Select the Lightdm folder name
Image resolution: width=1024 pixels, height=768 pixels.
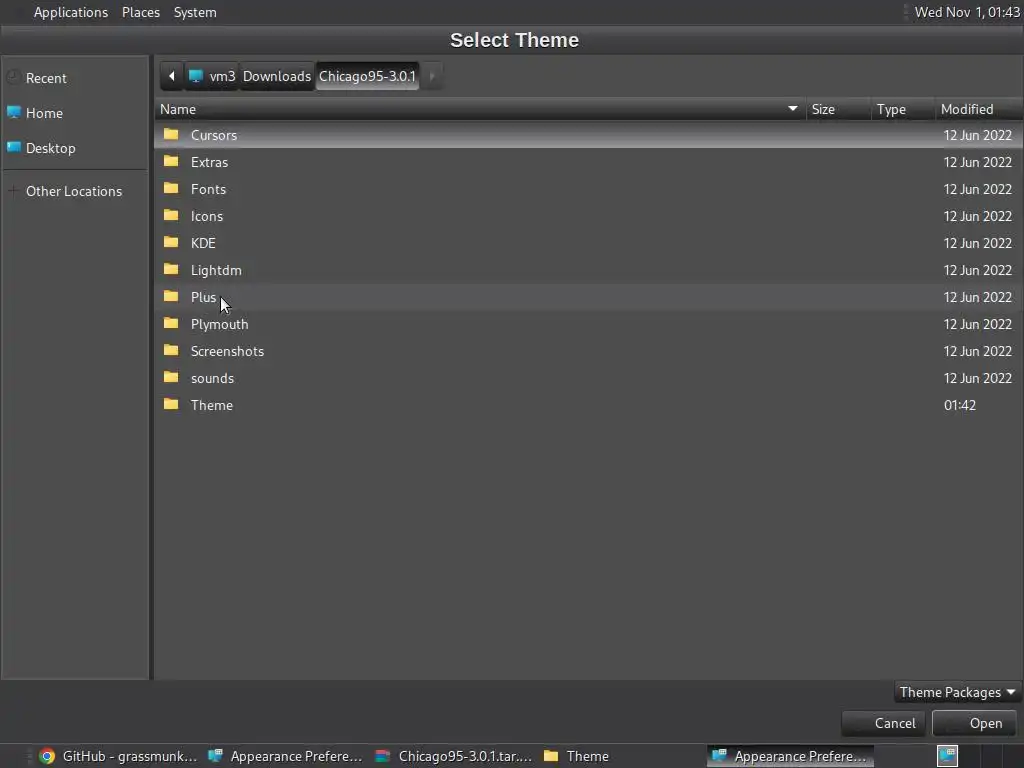click(x=216, y=270)
